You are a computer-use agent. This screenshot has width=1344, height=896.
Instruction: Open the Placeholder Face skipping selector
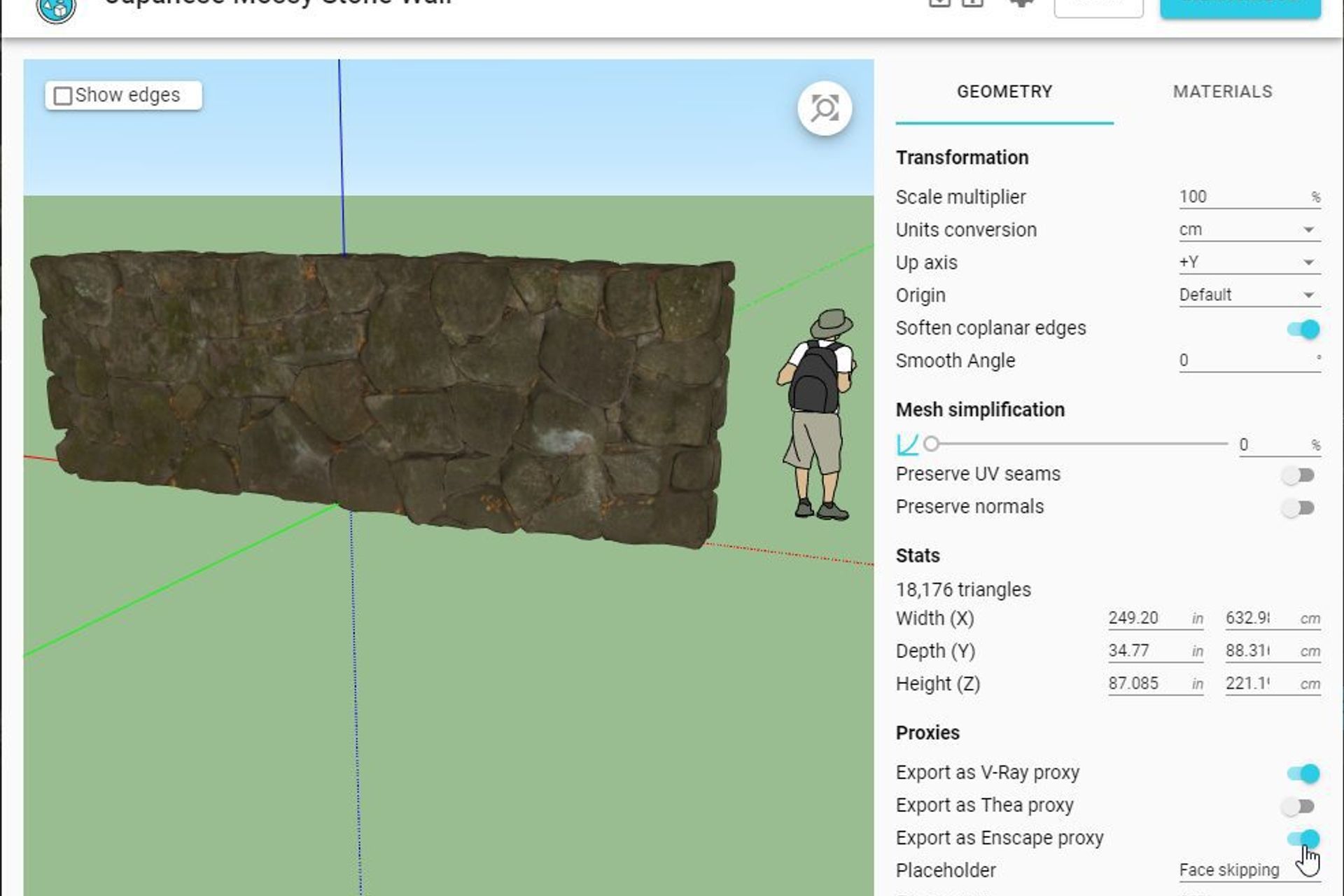pos(1228,869)
